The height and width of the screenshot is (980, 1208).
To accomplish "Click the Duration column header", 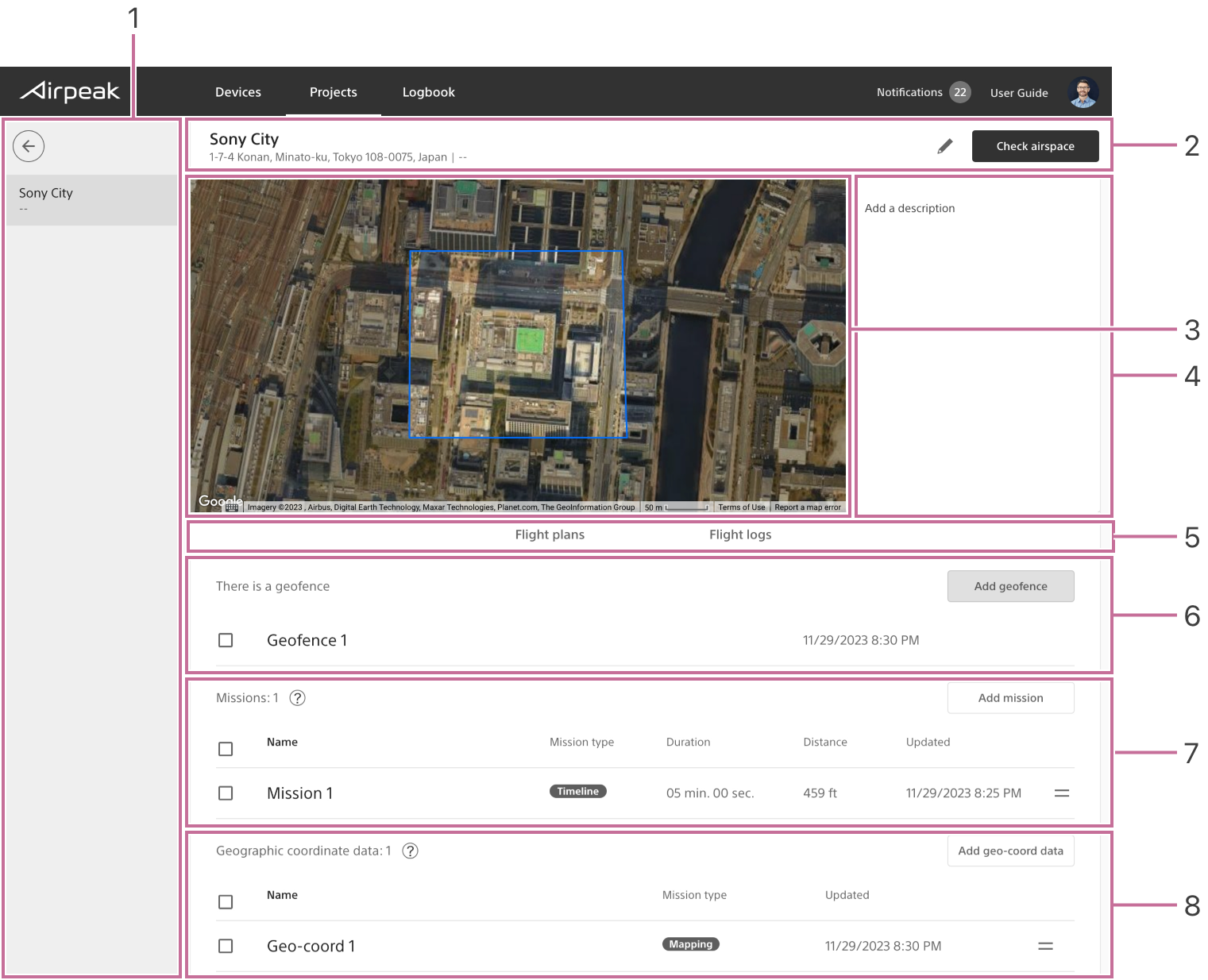I will 688,742.
